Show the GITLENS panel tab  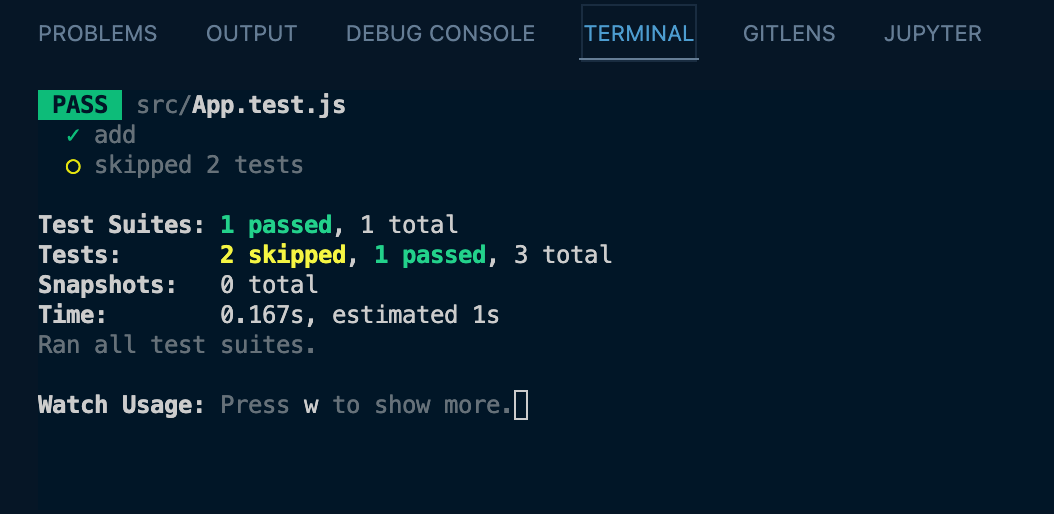pos(789,34)
